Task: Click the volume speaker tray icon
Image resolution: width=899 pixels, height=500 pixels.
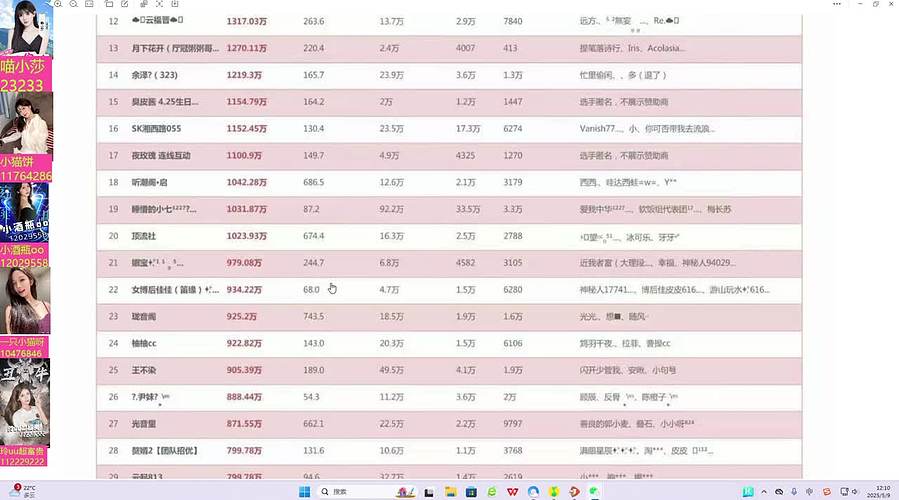Action: [855, 491]
